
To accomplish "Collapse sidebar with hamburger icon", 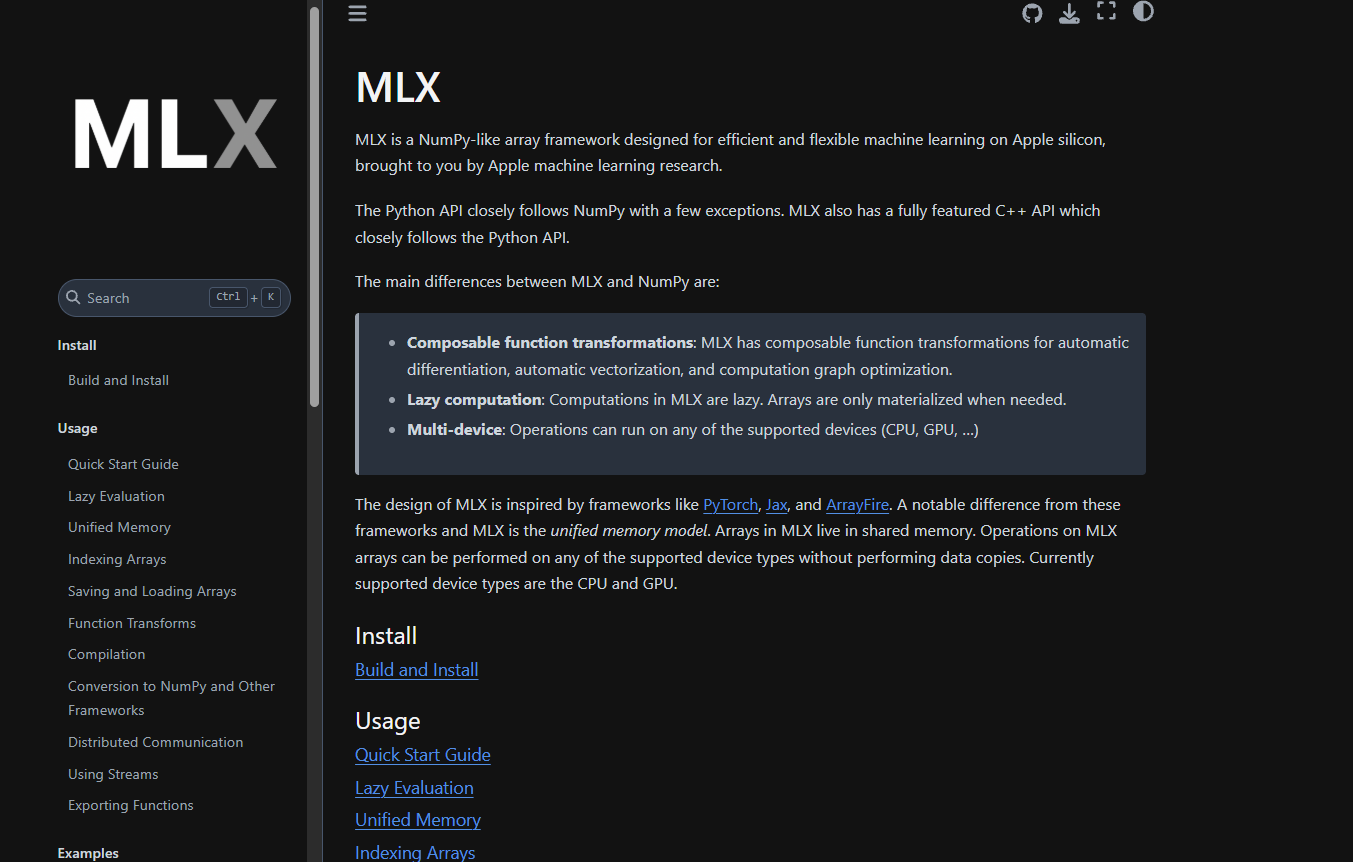I will click(357, 13).
